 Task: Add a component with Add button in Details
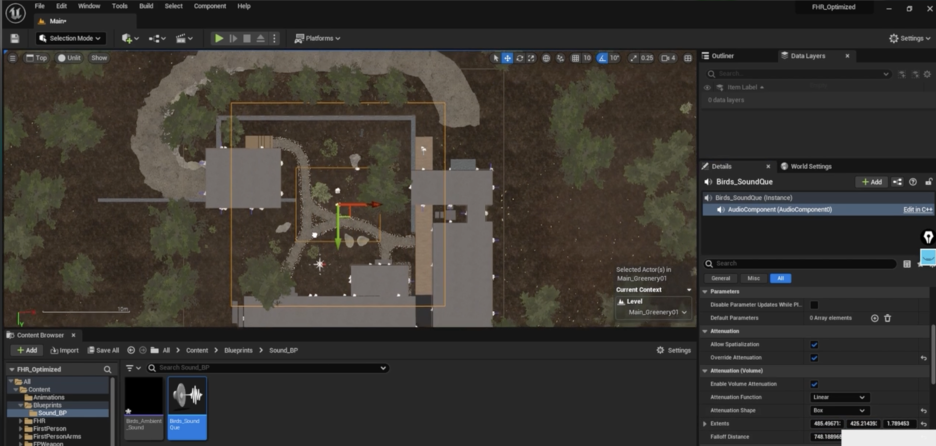[x=871, y=182]
